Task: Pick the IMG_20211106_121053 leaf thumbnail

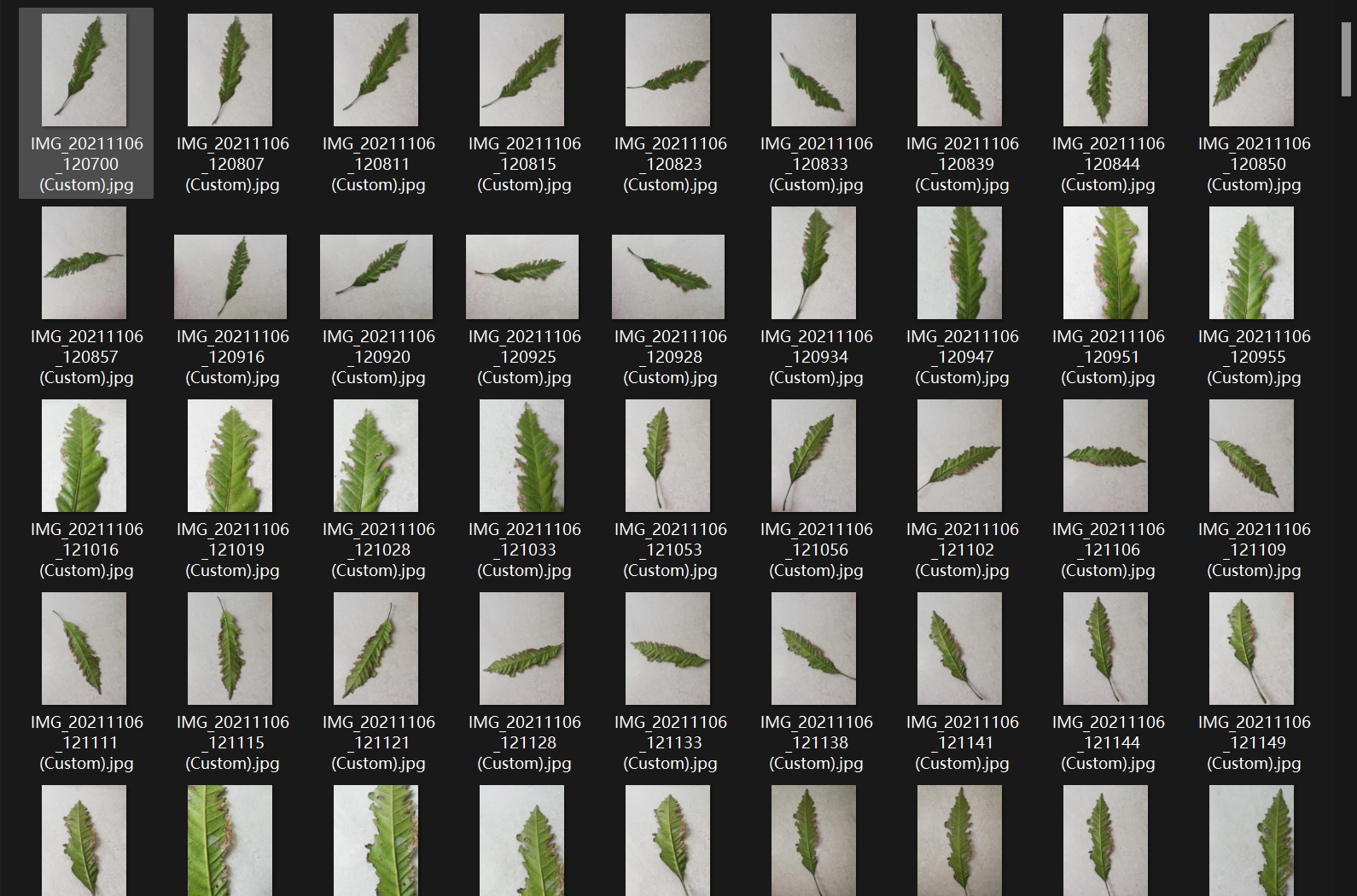Action: click(x=668, y=456)
